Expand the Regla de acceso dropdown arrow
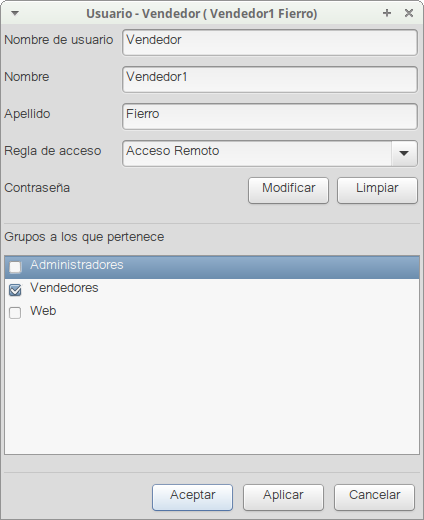424x520 pixels. pyautogui.click(x=404, y=153)
